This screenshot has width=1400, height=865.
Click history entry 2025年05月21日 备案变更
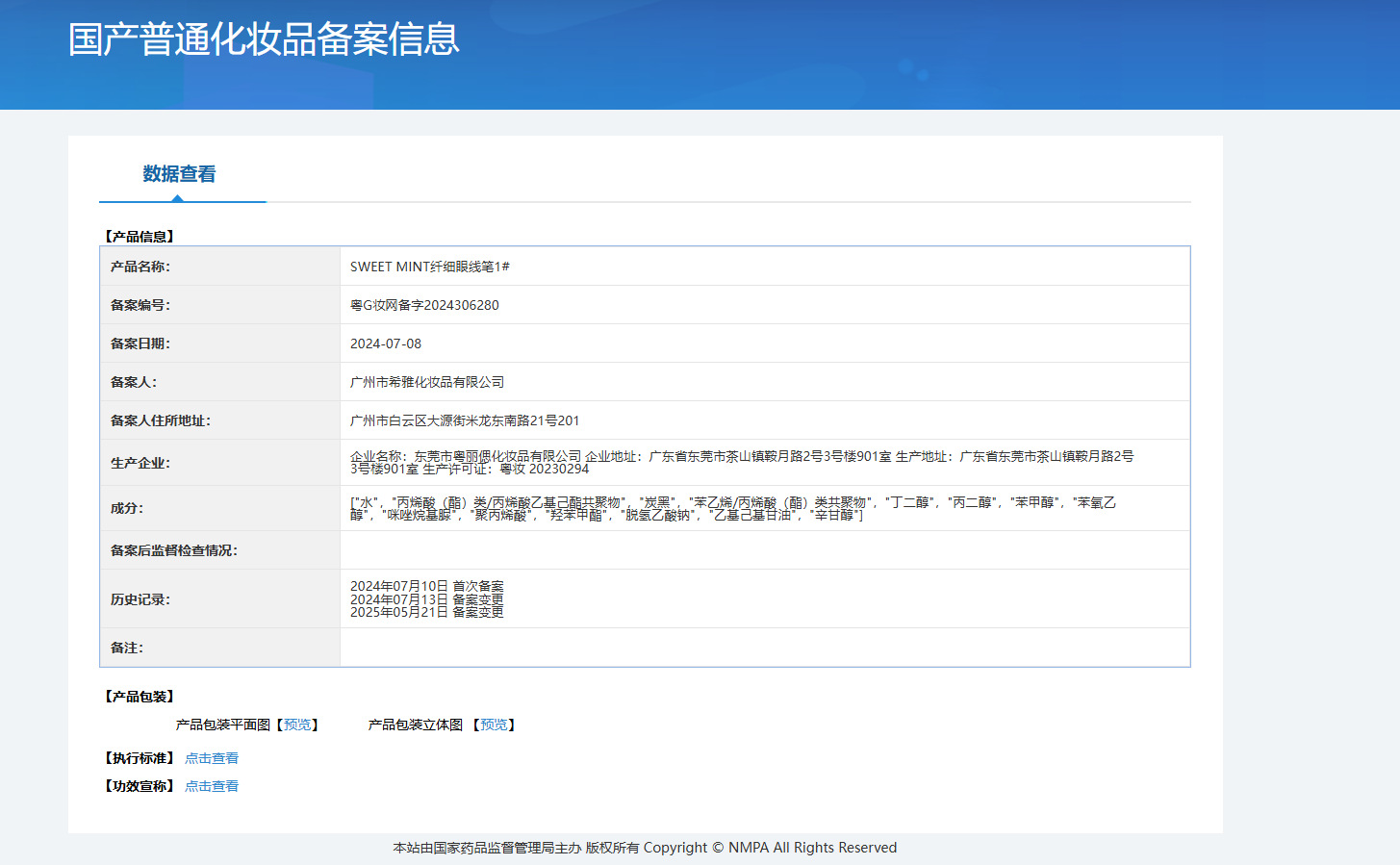tap(427, 612)
